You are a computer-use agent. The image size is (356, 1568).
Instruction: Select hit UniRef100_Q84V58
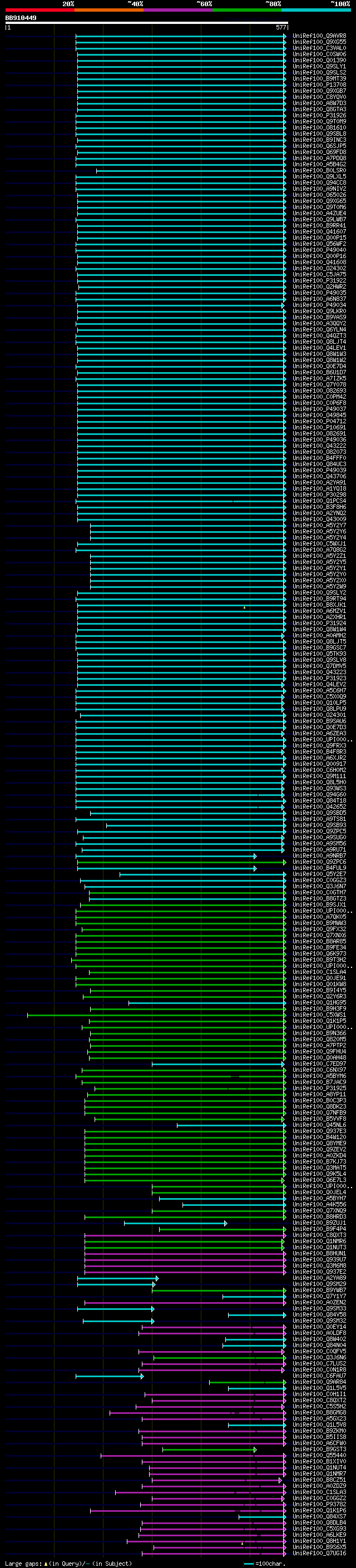(319, 1314)
